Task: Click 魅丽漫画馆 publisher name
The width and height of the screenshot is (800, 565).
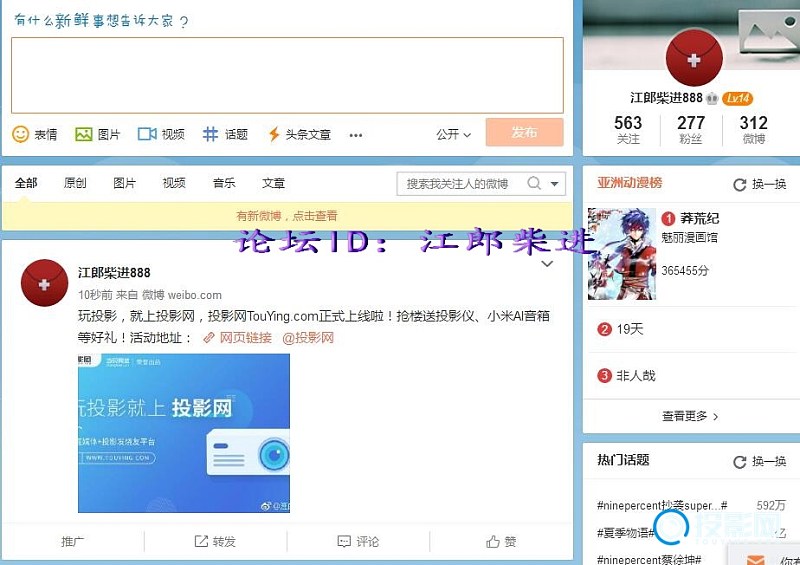Action: point(689,237)
